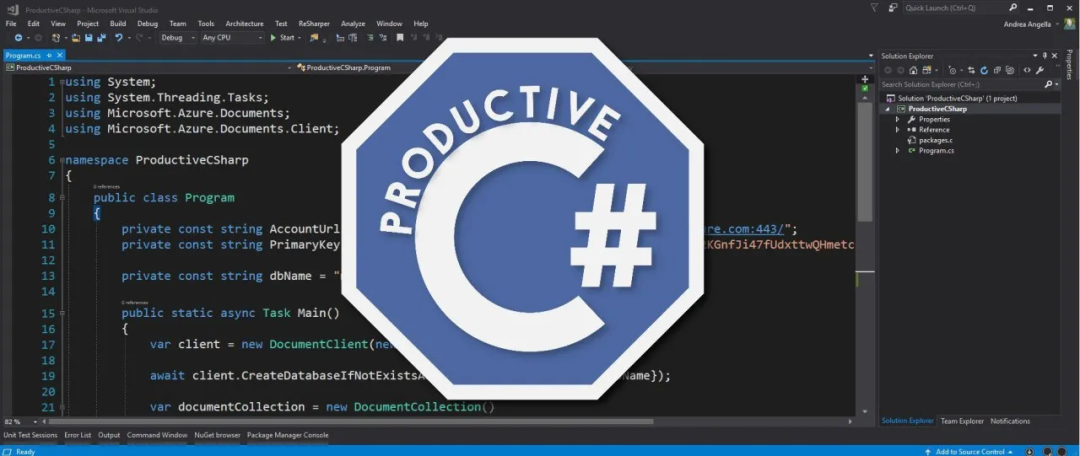Click Add to Source Control
This screenshot has width=1080, height=456.
click(970, 452)
